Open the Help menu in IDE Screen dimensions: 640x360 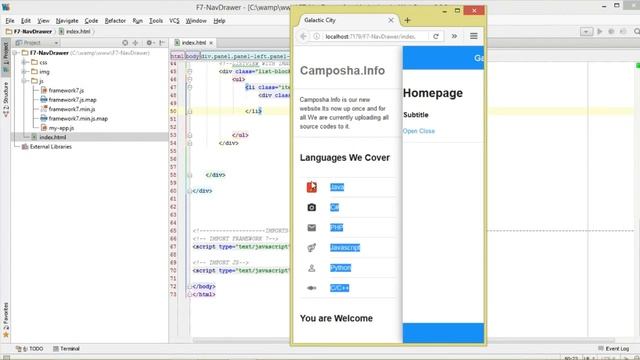219,20
